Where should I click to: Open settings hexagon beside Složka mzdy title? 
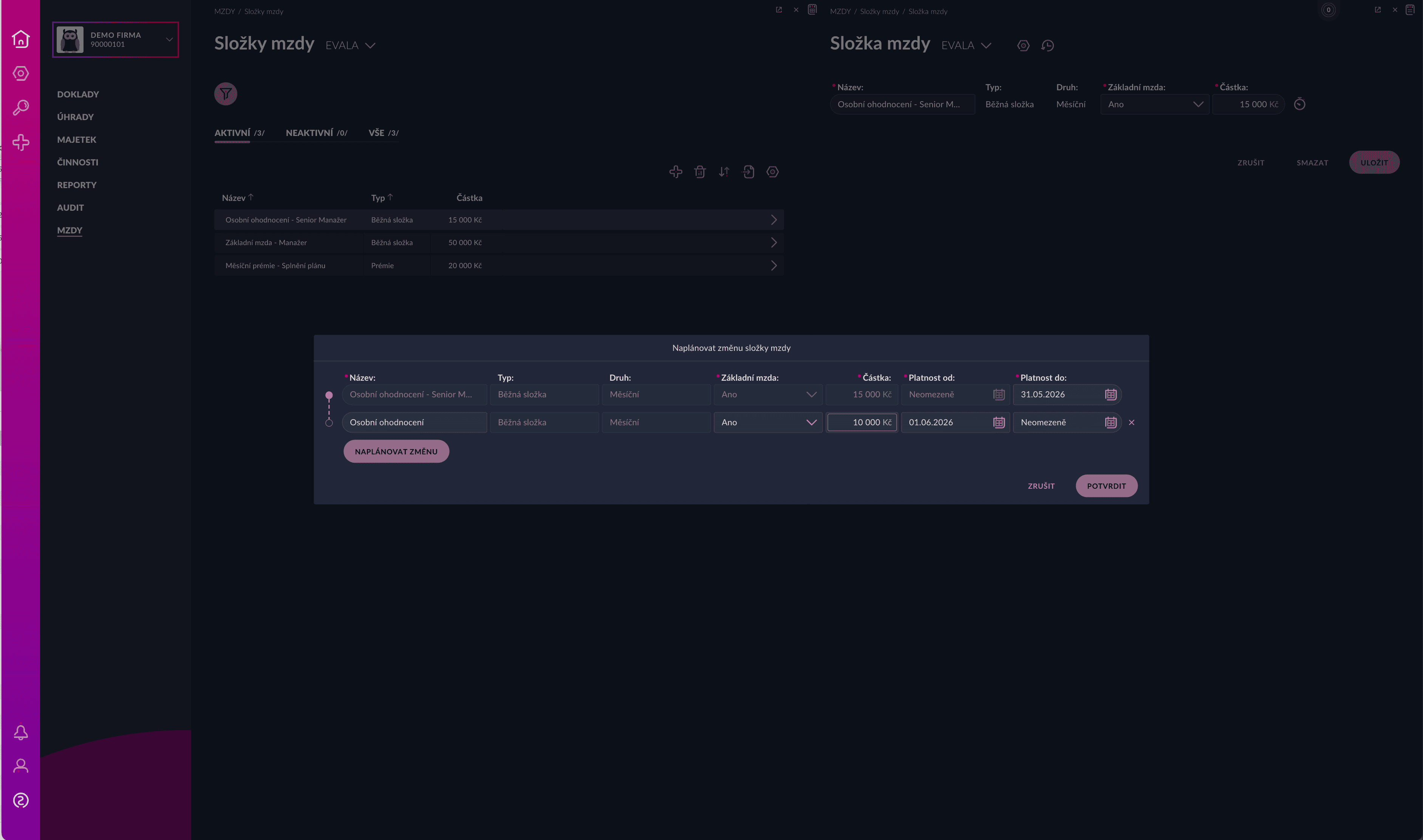coord(1023,45)
